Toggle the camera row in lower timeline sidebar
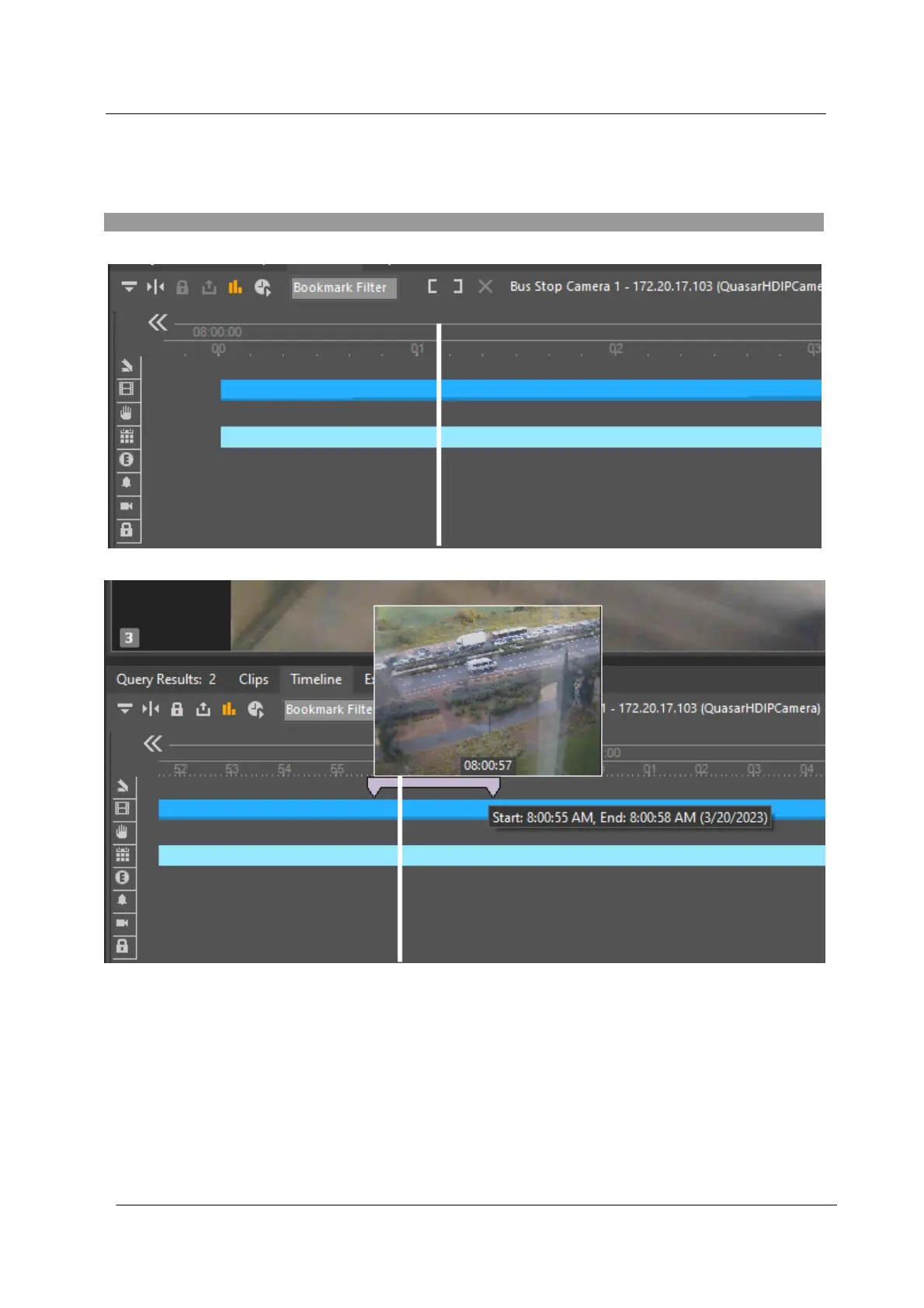 tap(122, 924)
